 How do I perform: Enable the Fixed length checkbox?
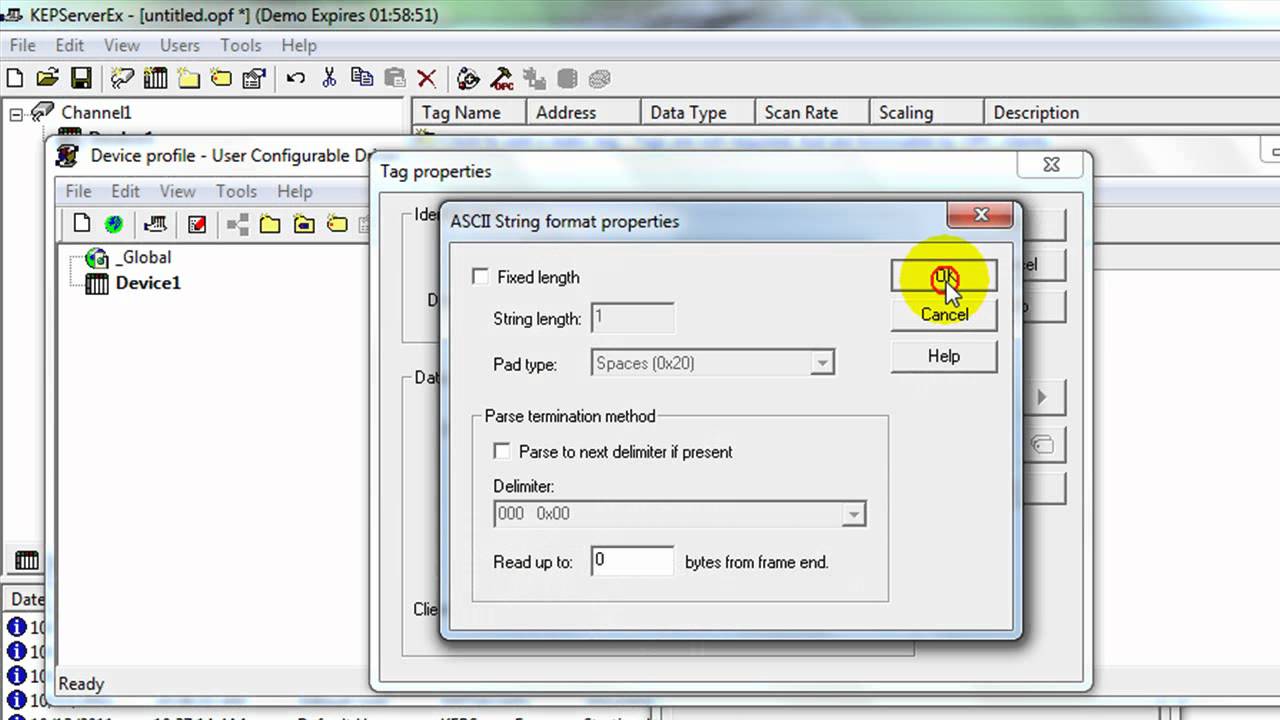click(x=480, y=277)
